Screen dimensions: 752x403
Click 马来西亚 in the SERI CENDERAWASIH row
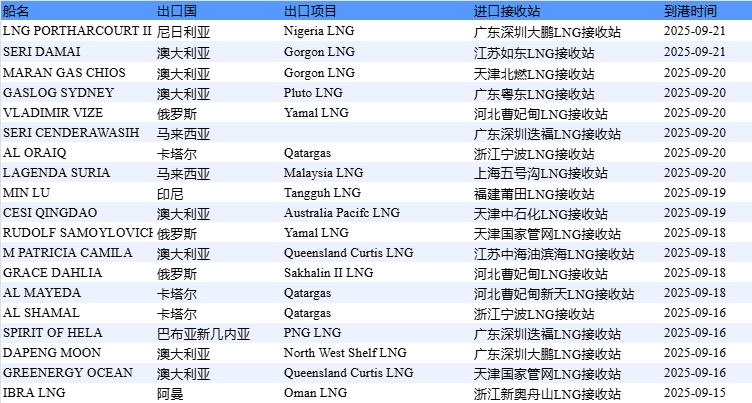183,134
